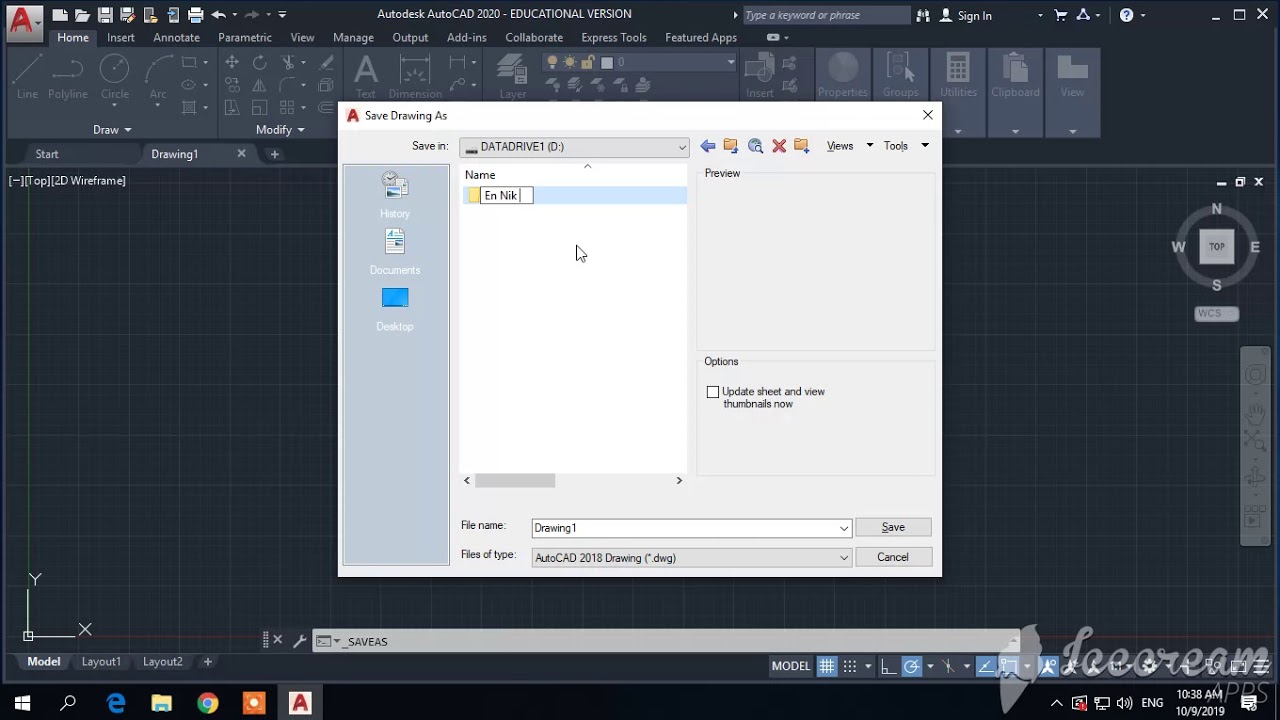Open Google Chrome from the taskbar
This screenshot has width=1280, height=720.
[x=207, y=703]
